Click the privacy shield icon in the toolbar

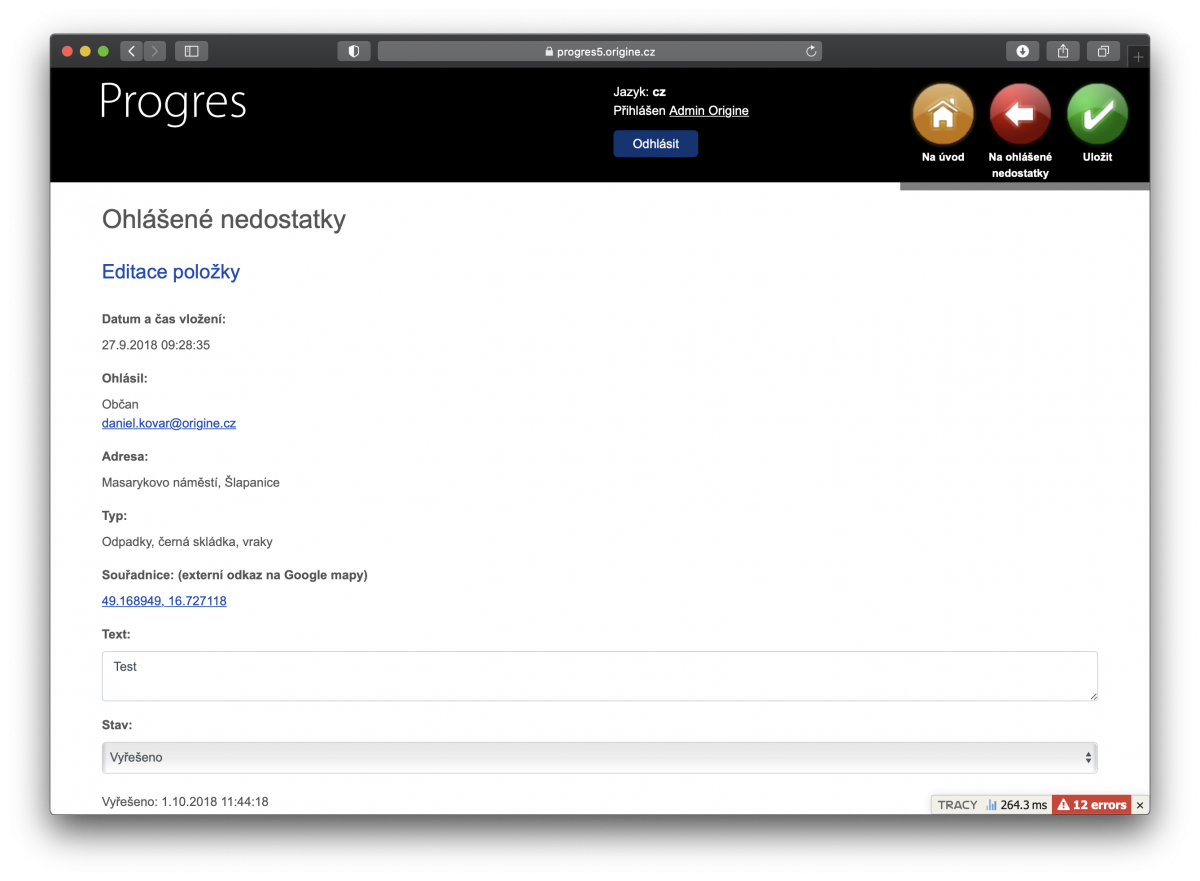[x=354, y=50]
